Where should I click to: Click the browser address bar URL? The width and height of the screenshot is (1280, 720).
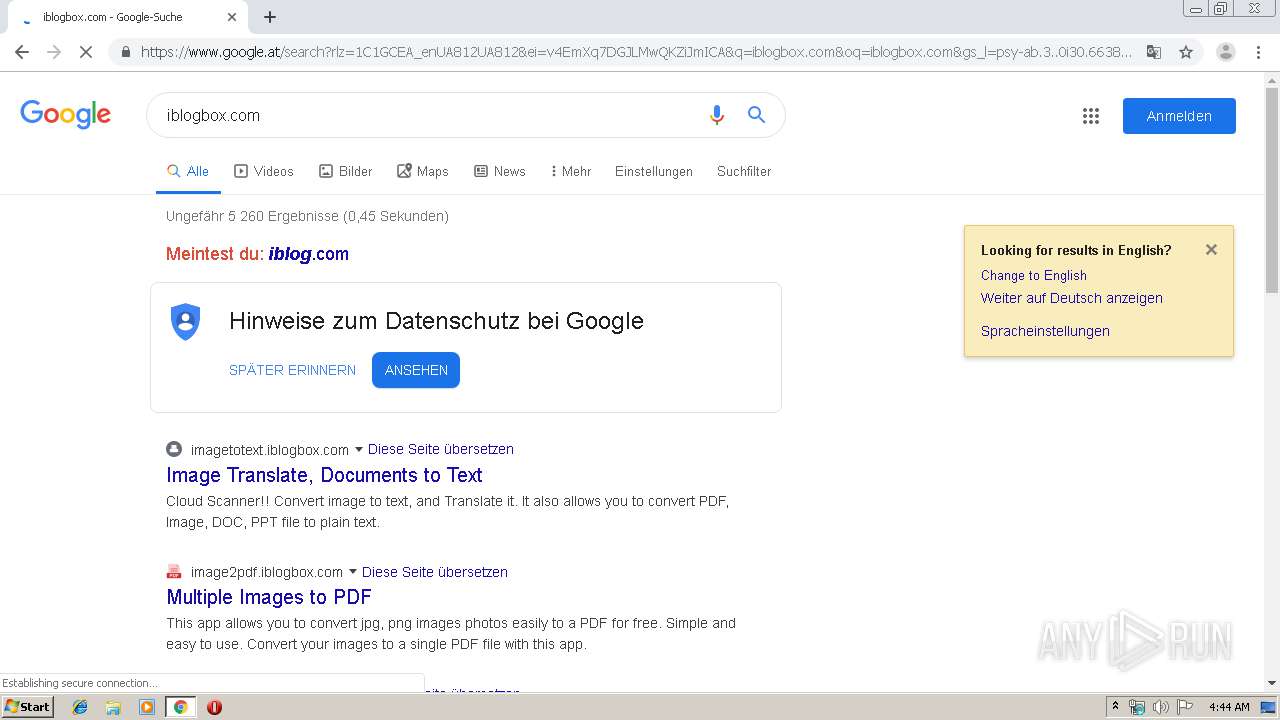pyautogui.click(x=636, y=52)
